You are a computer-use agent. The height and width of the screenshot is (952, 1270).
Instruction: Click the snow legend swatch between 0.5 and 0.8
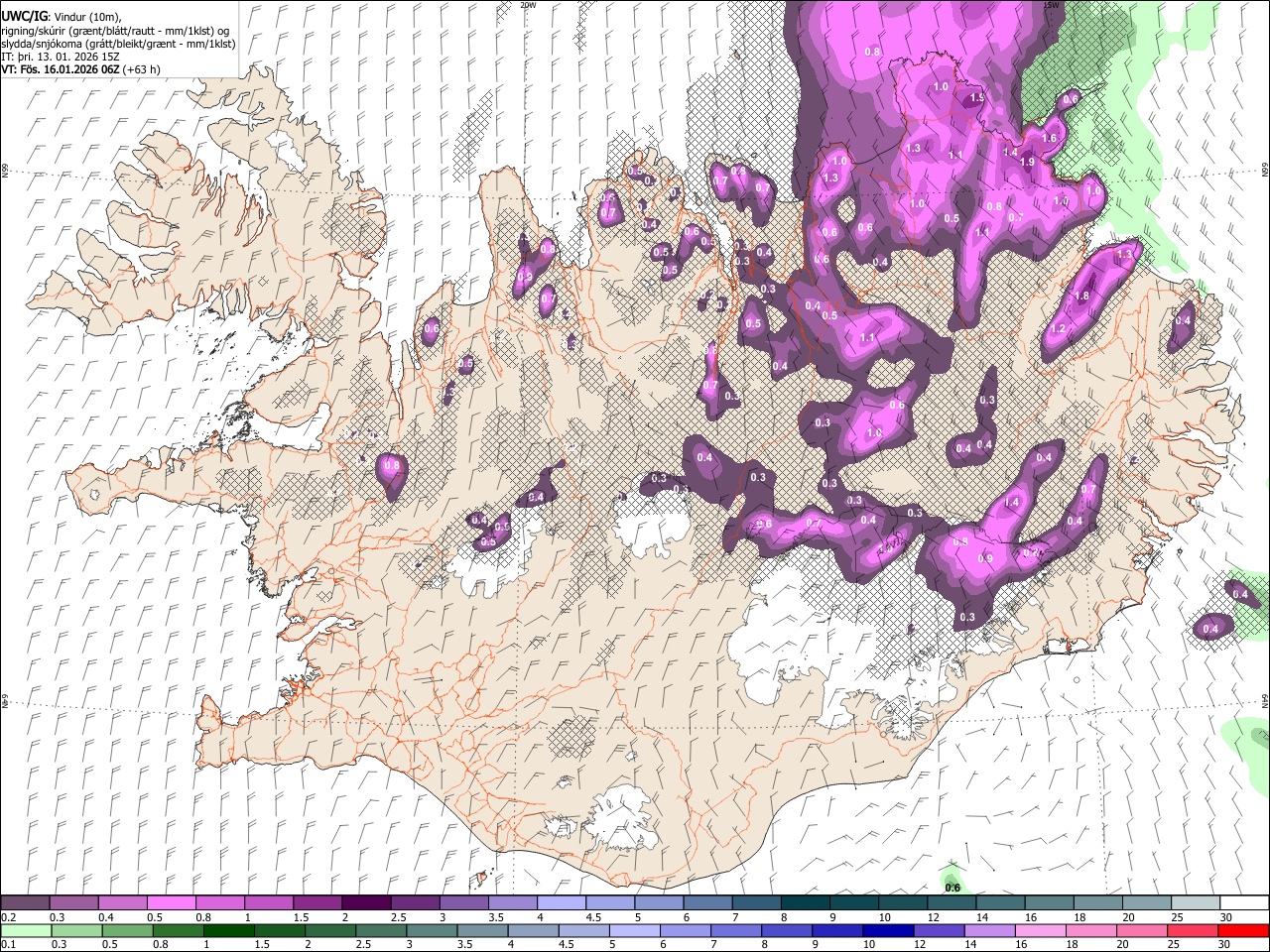(x=171, y=902)
